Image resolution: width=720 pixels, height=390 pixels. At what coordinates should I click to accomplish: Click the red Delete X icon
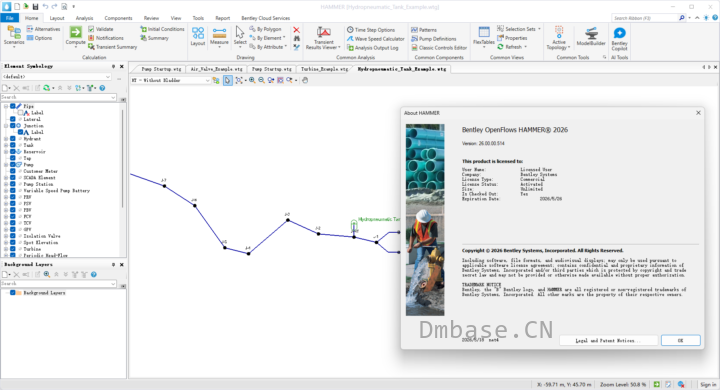pos(296,30)
